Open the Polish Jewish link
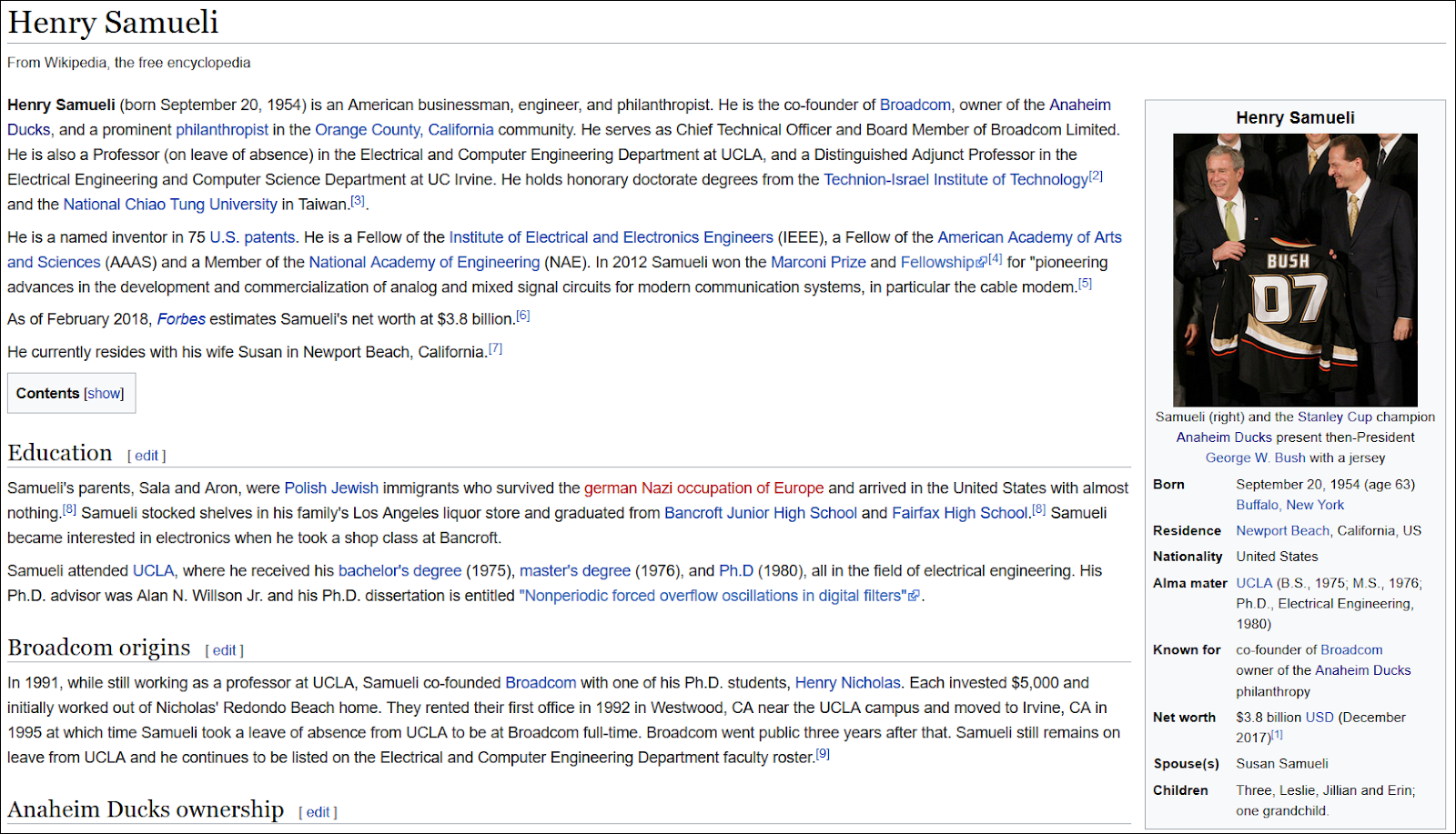The width and height of the screenshot is (1456, 834). click(x=331, y=488)
